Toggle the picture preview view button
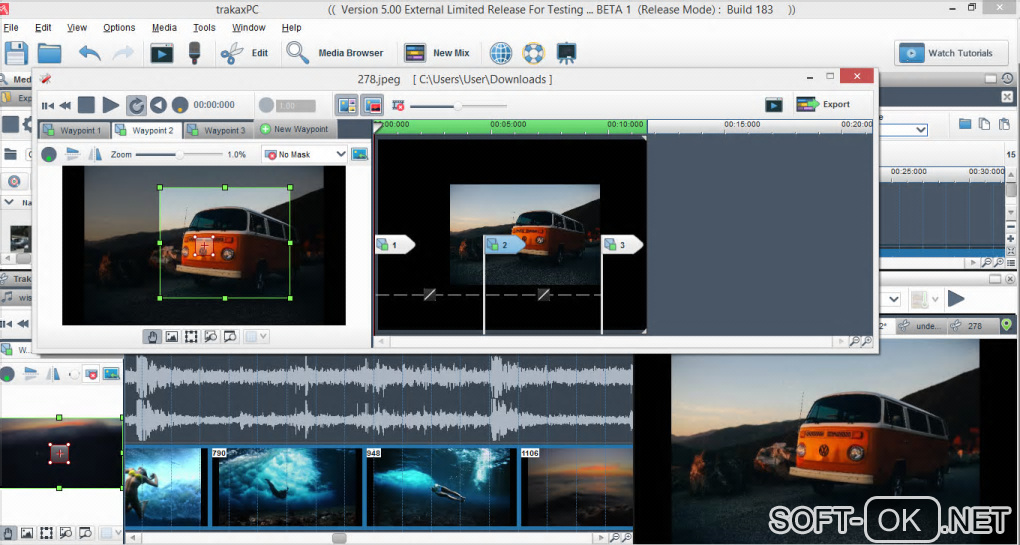 [x=372, y=105]
